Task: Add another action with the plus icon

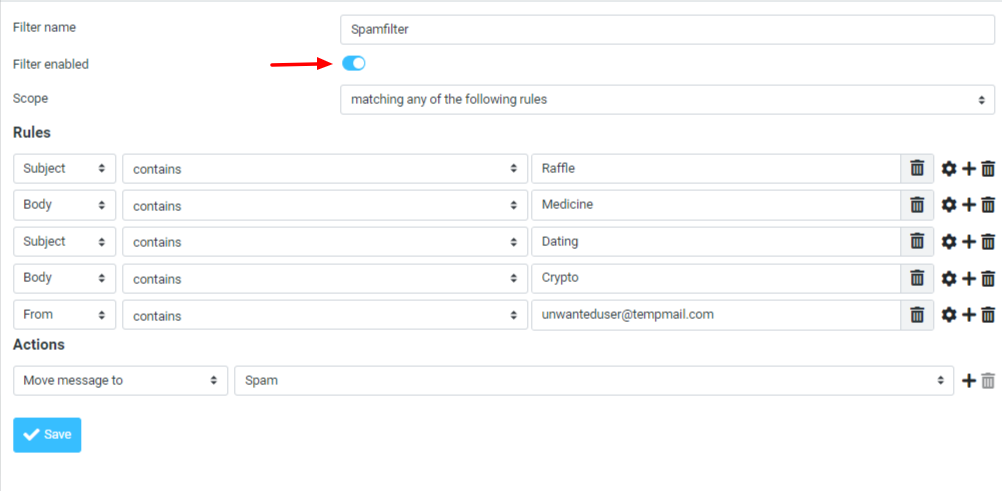Action: 968,381
